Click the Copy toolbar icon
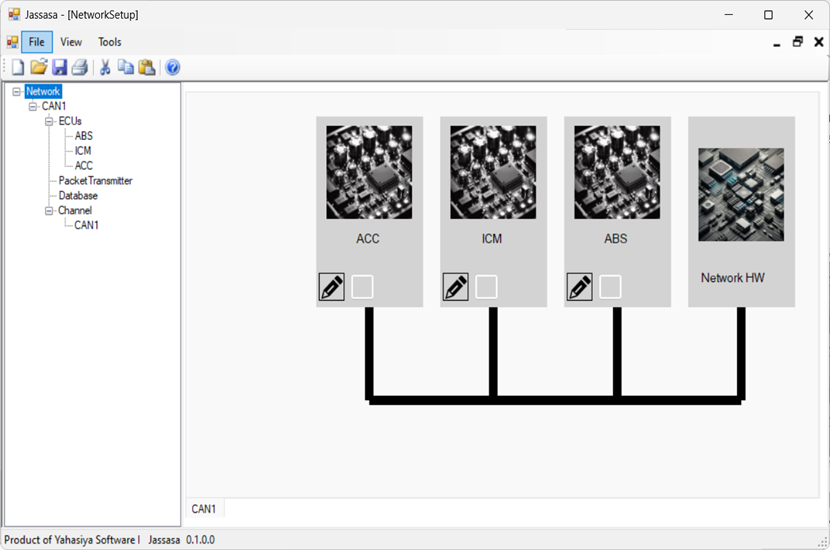Image resolution: width=830 pixels, height=550 pixels. click(126, 67)
